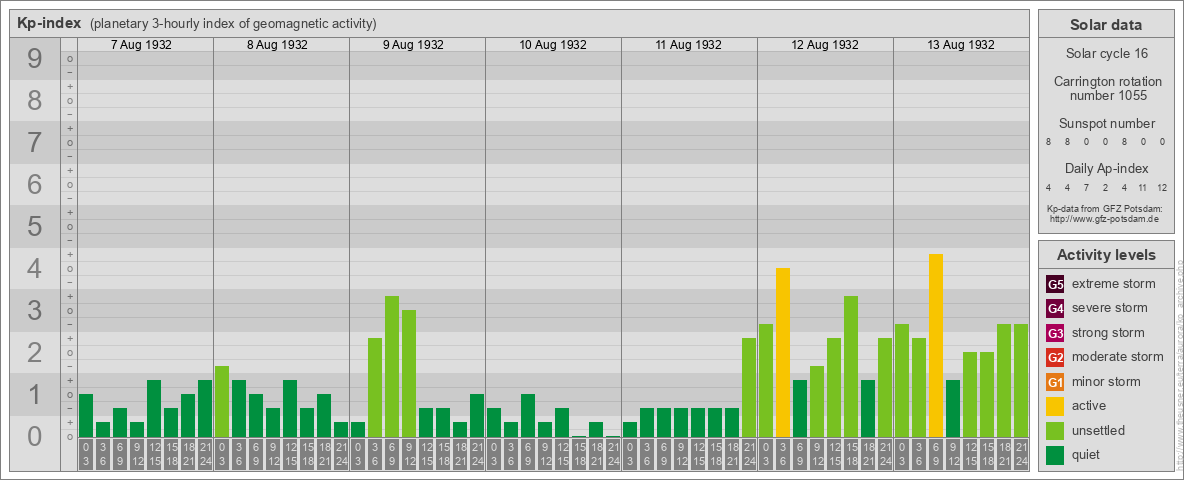This screenshot has width=1184, height=480.
Task: Click the 7 Aug '0 3' hour label
Action: coord(86,454)
